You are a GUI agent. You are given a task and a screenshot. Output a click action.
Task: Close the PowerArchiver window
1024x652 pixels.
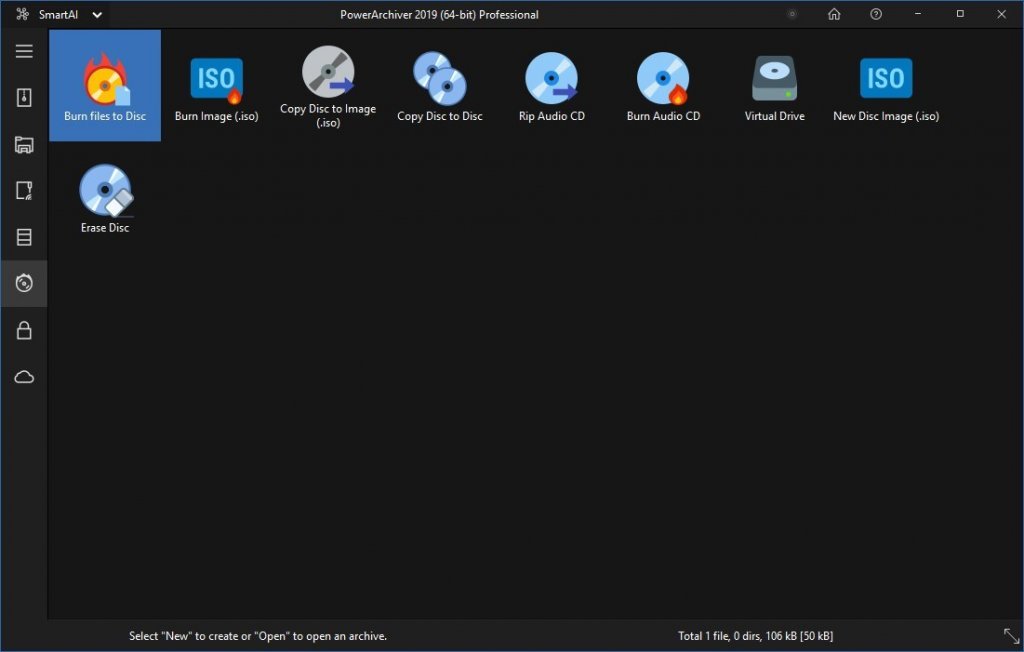pyautogui.click(x=1002, y=14)
